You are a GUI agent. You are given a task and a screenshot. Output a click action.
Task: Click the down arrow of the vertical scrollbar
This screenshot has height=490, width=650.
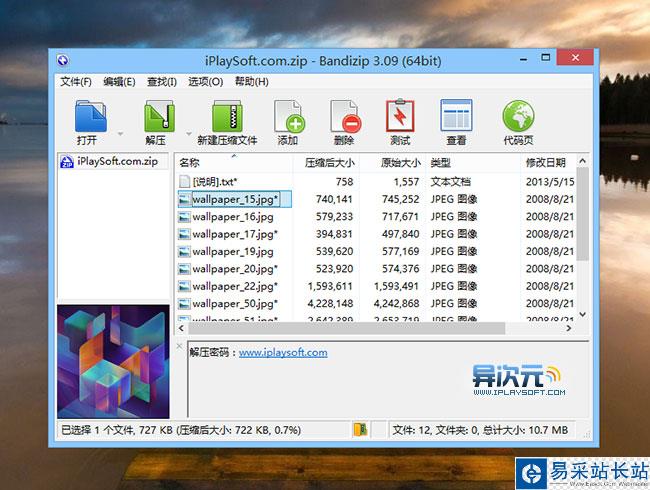tap(582, 315)
